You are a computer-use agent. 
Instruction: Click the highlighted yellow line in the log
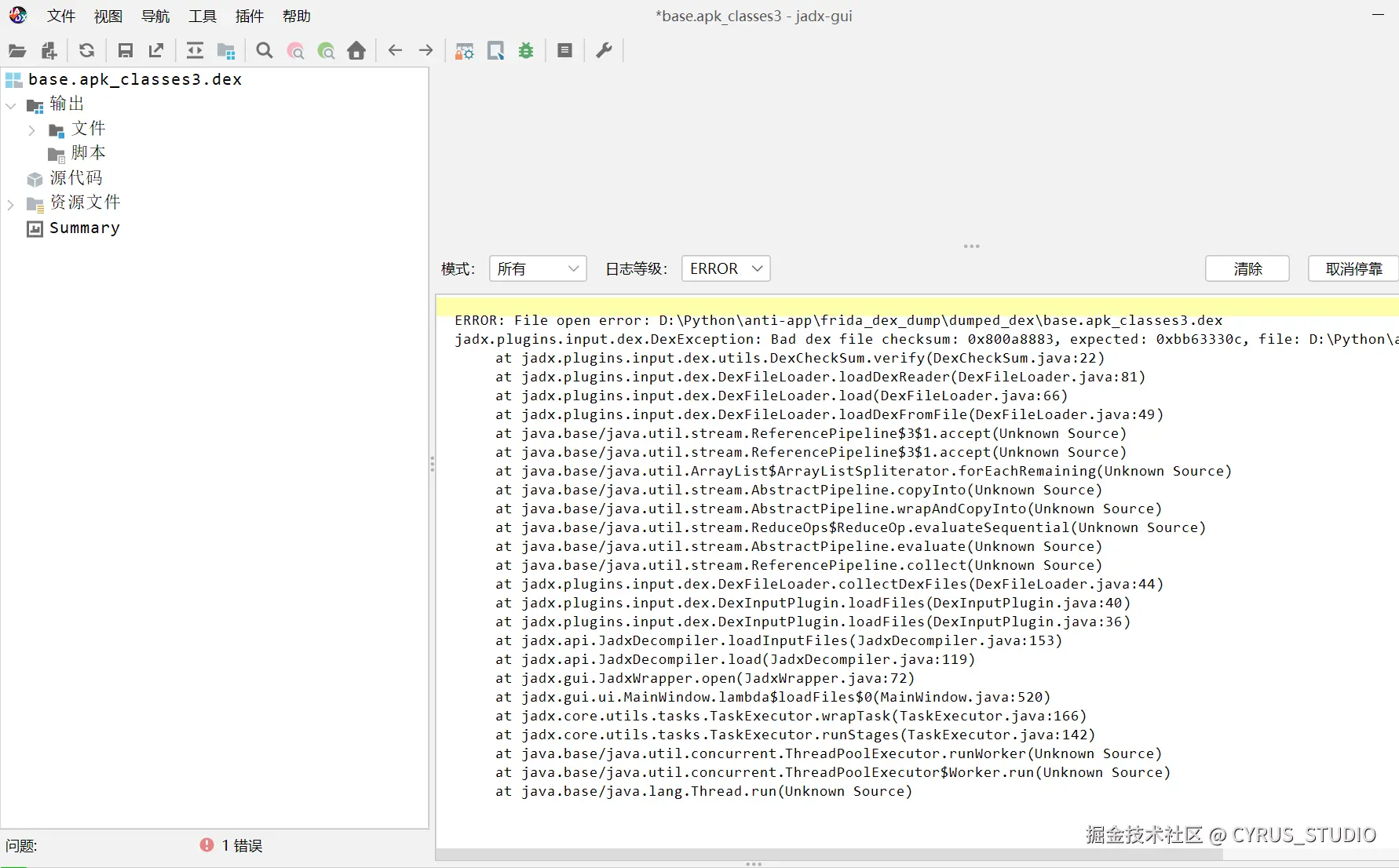click(917, 306)
